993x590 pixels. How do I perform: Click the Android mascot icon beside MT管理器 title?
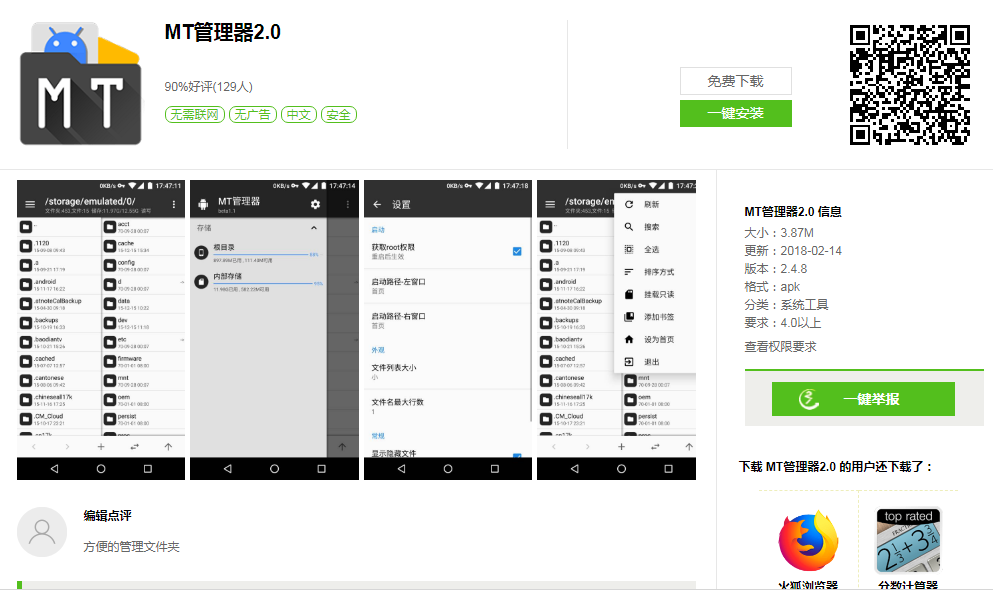pyautogui.click(x=203, y=204)
